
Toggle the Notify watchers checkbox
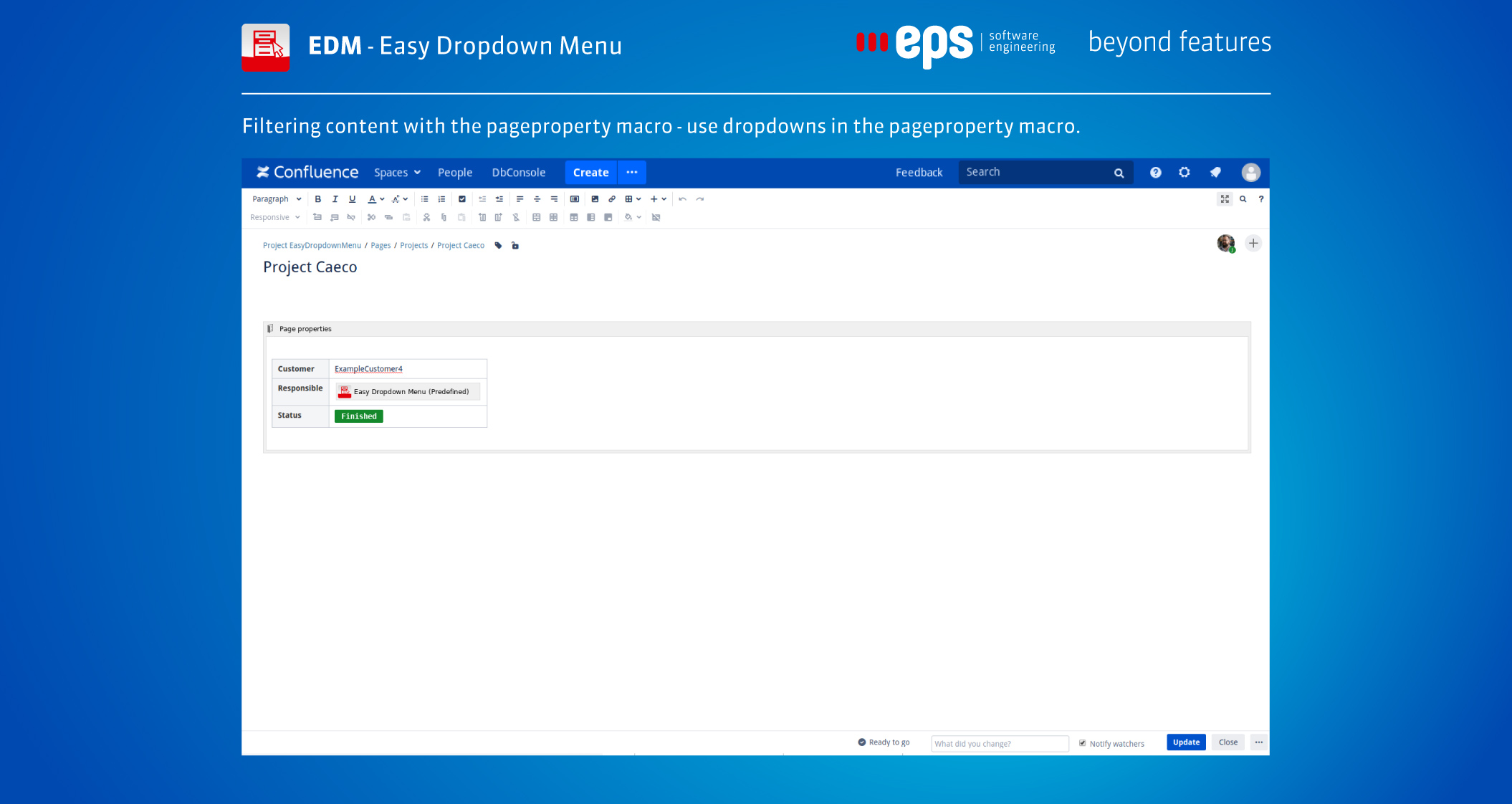[1083, 743]
